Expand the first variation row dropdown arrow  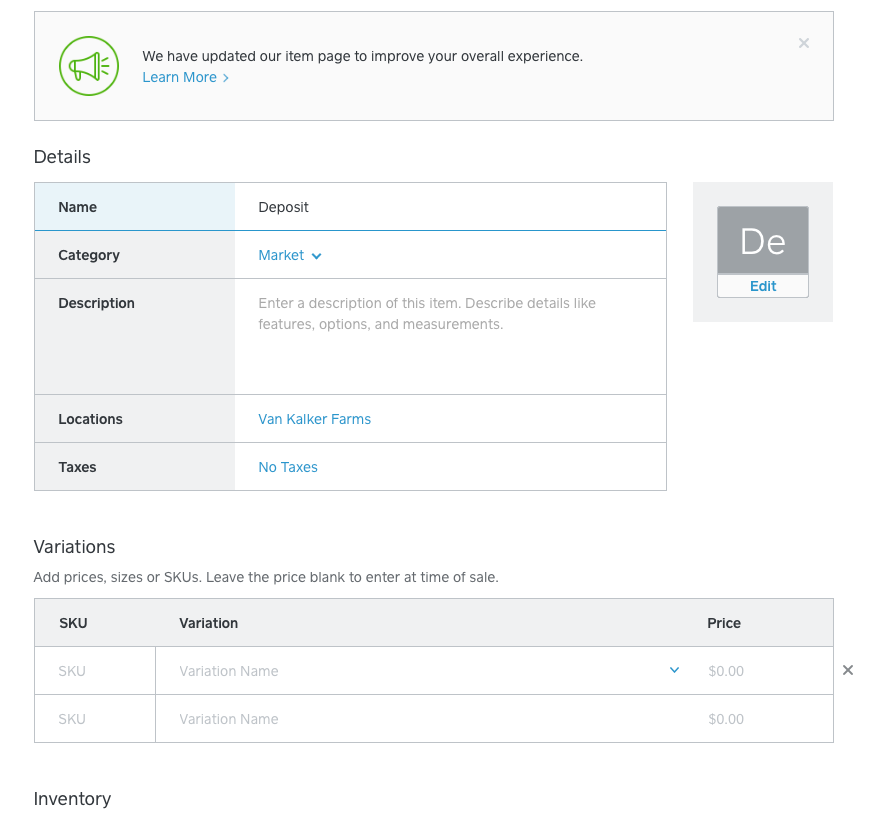(x=674, y=670)
